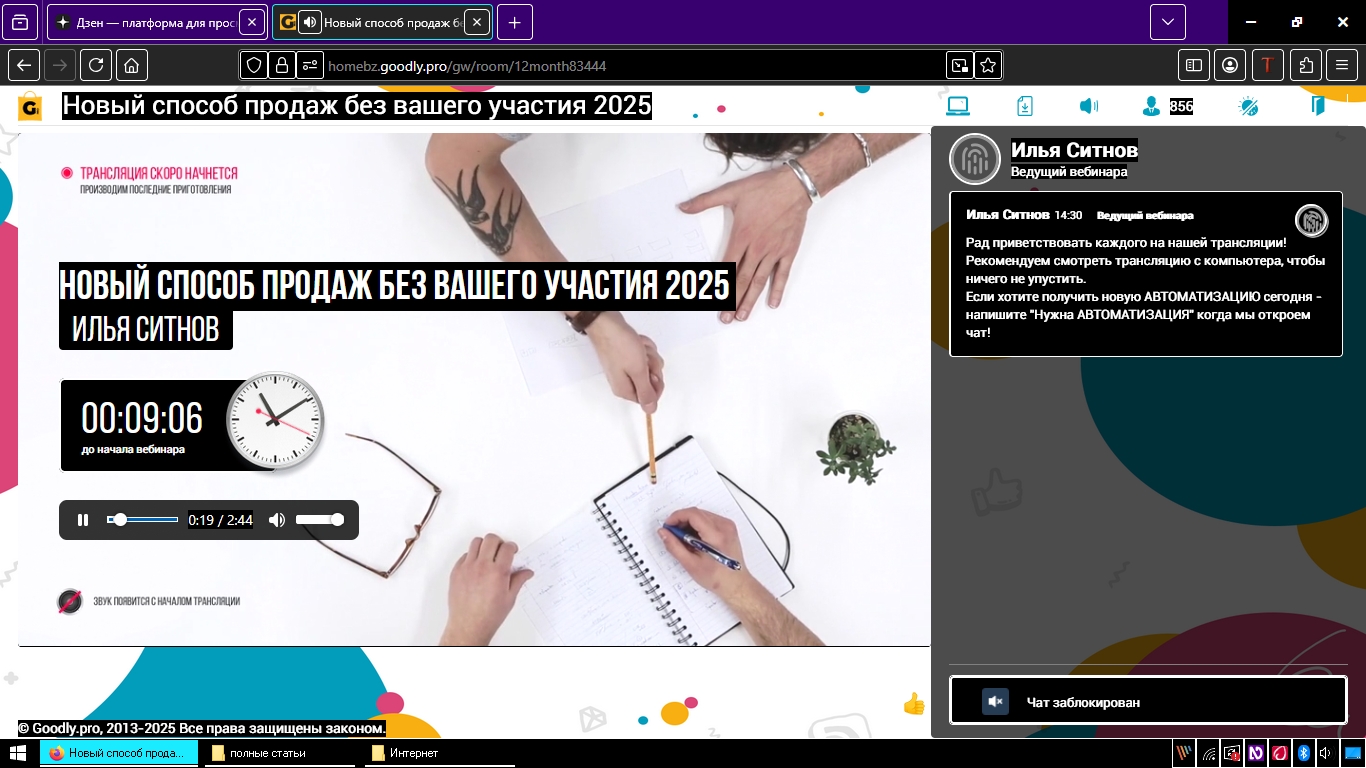This screenshot has height=768, width=1366.
Task: Toggle the day/night theme icon
Action: tap(1248, 106)
